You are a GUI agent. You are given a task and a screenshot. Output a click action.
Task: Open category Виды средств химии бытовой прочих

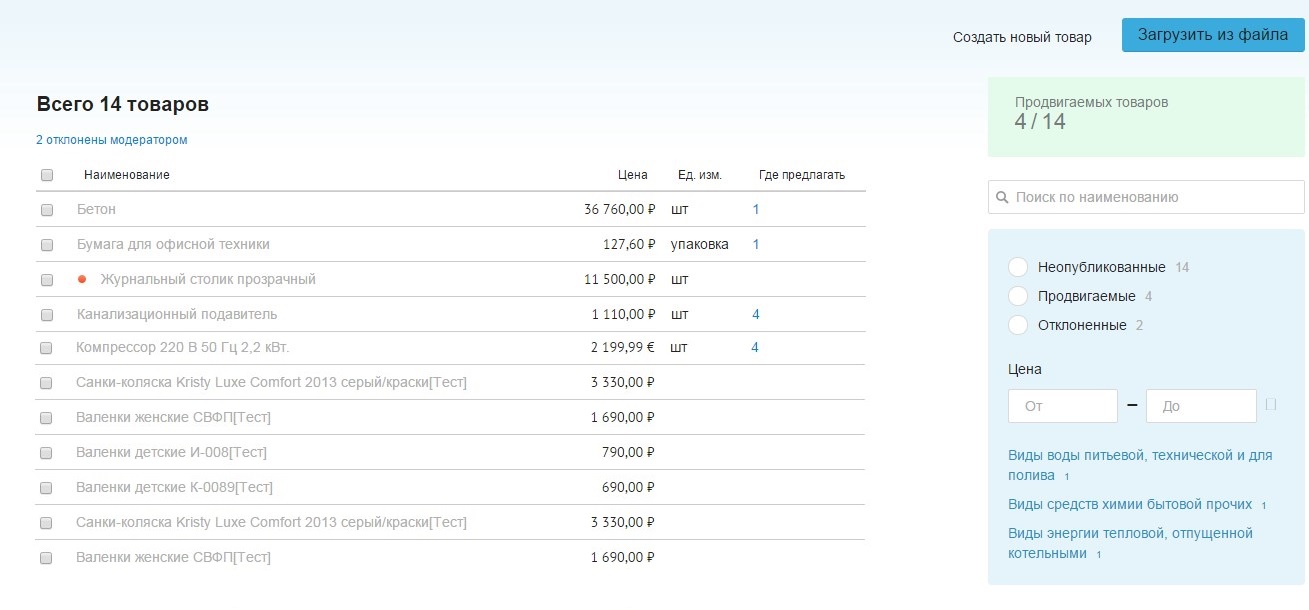point(1130,504)
